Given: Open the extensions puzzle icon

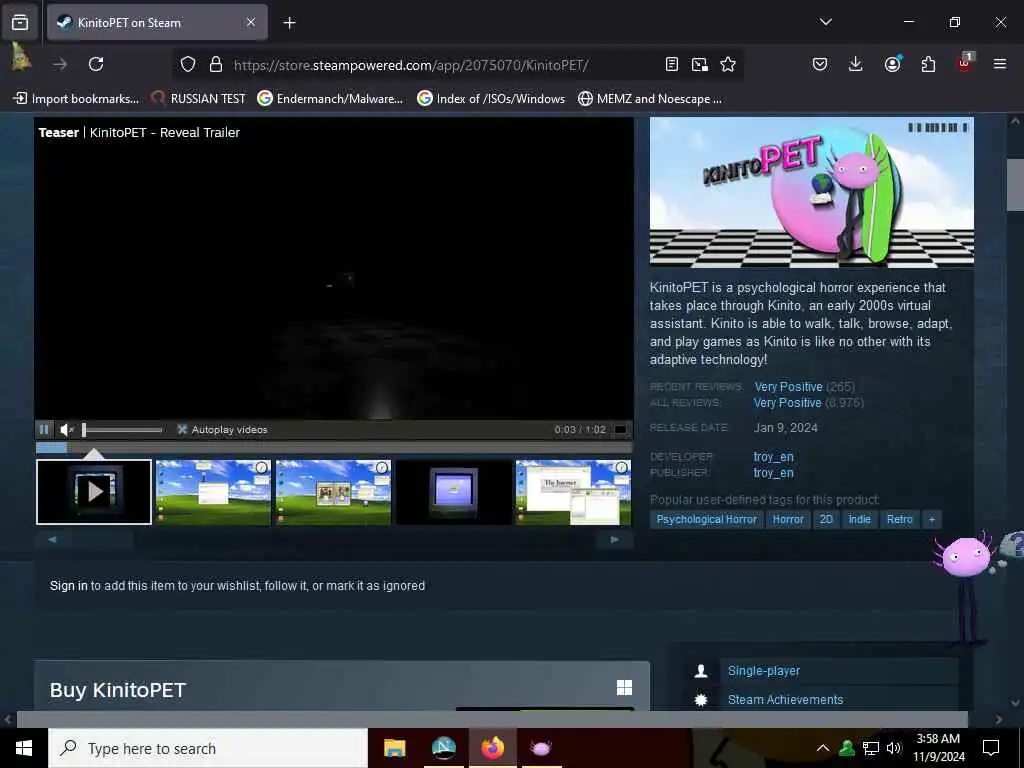Looking at the screenshot, I should click(928, 64).
